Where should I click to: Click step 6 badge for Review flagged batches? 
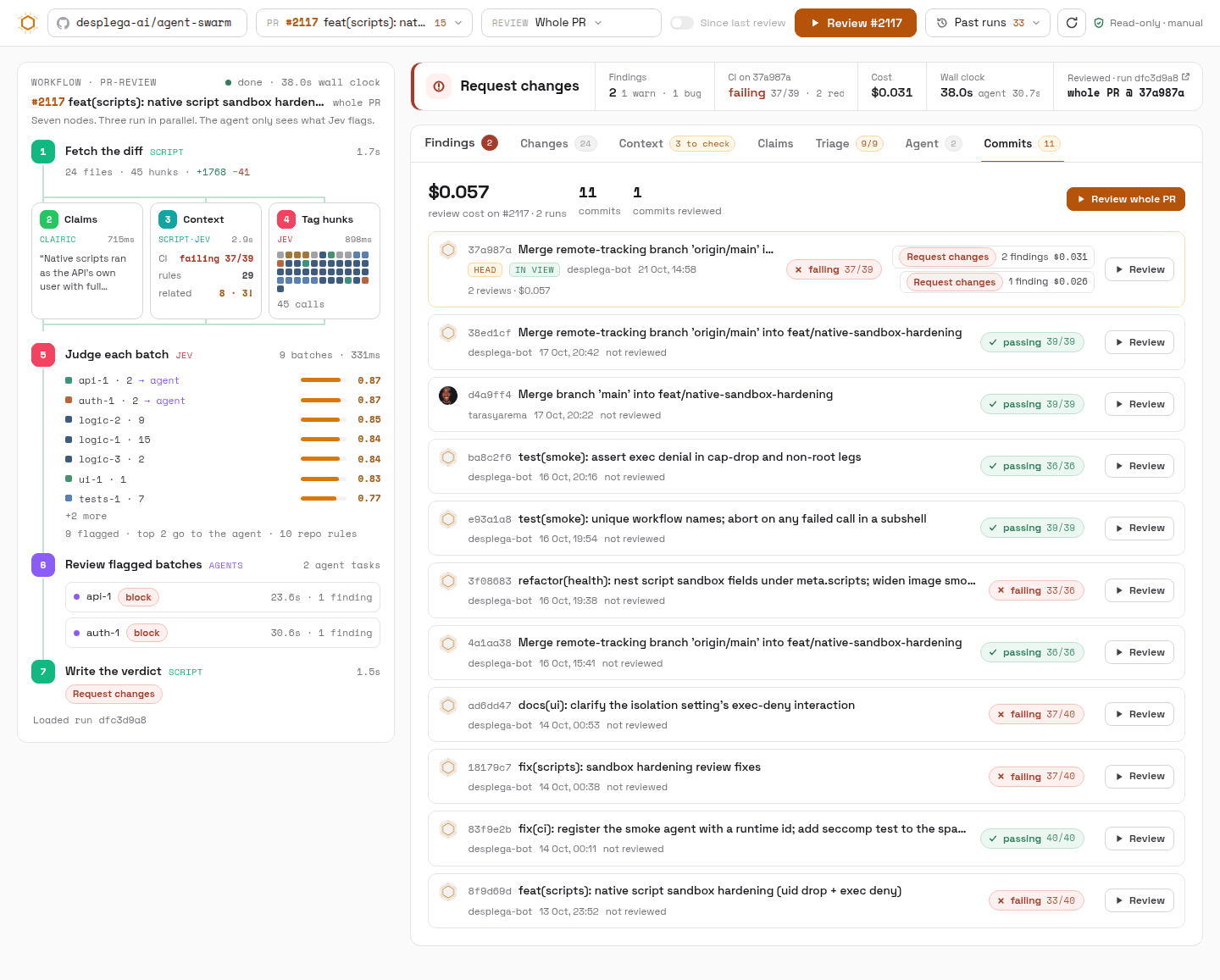[43, 565]
